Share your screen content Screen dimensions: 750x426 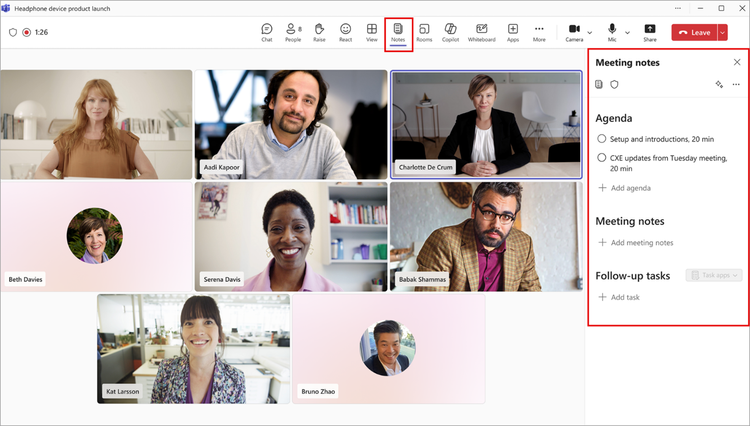[x=650, y=33]
